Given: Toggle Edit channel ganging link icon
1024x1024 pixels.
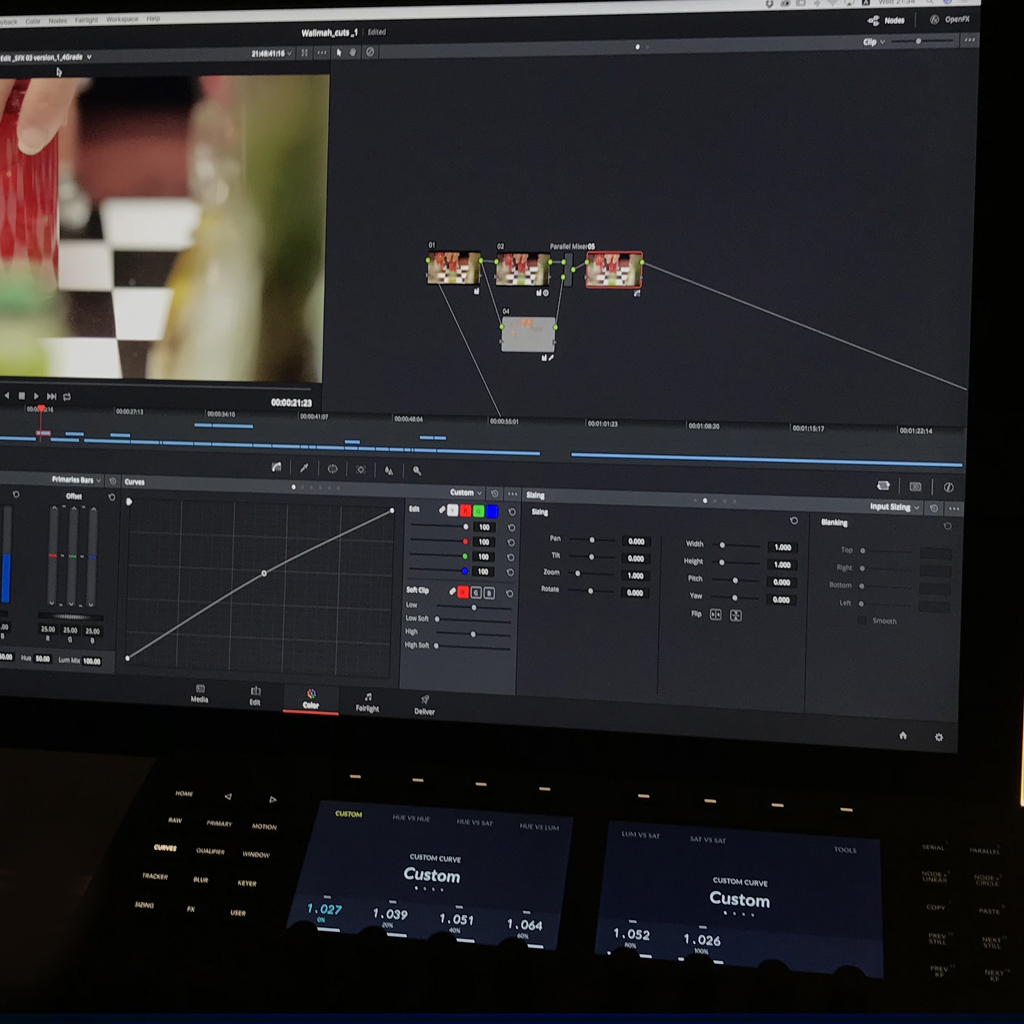Looking at the screenshot, I should (x=441, y=509).
